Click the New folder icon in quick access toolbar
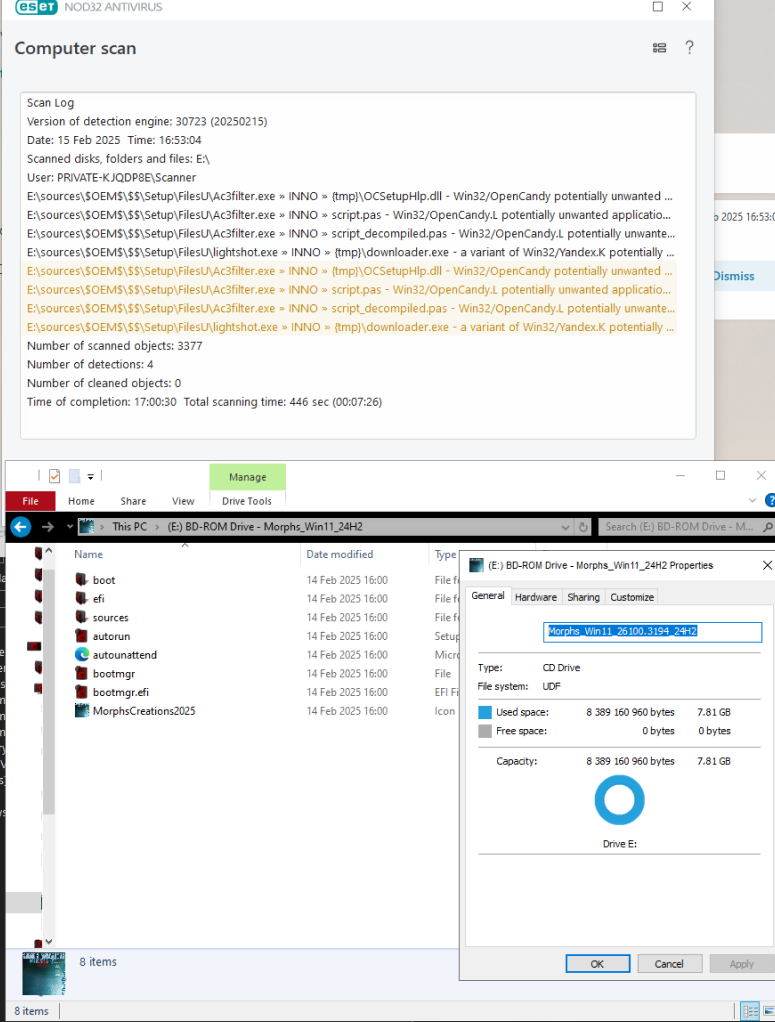 tap(74, 476)
